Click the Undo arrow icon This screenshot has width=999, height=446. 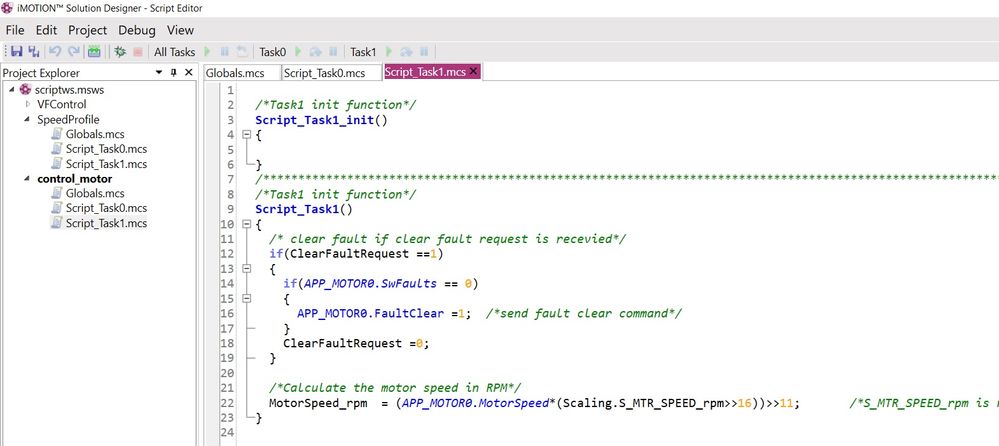pos(56,51)
